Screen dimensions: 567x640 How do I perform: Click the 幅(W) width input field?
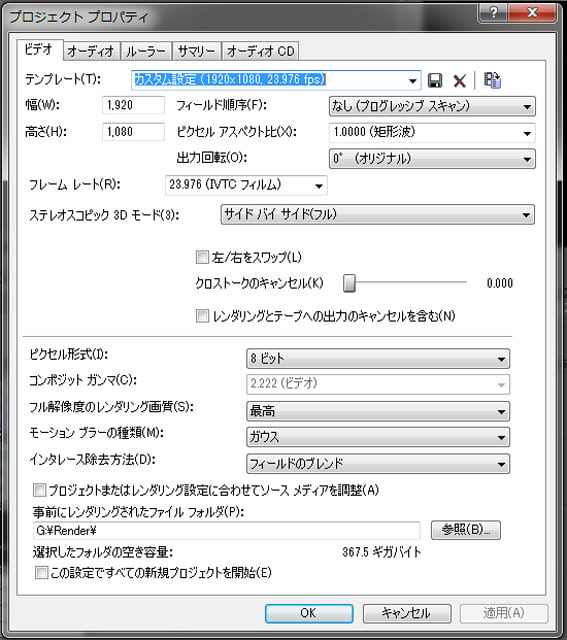coord(133,105)
